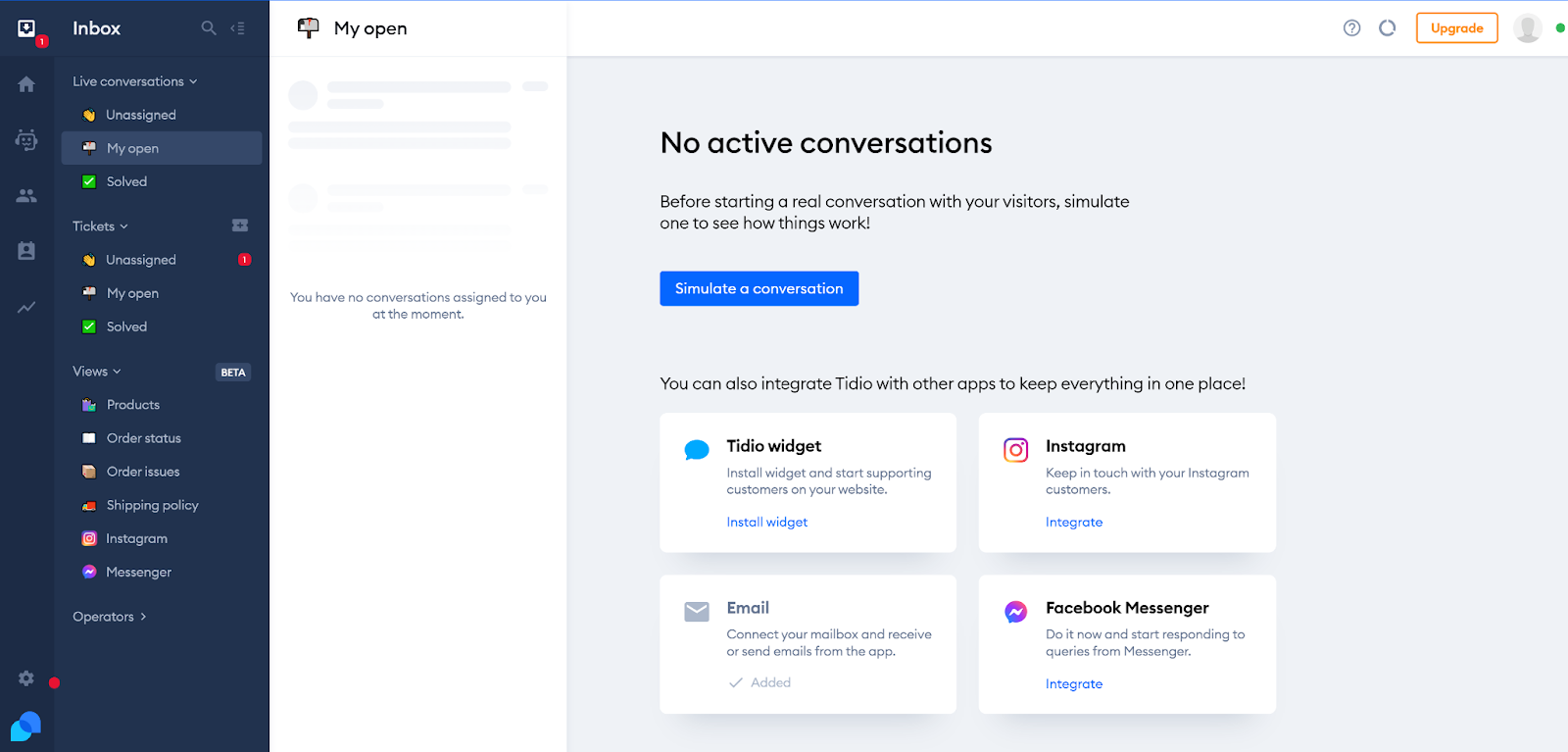Open the user profile avatar

pos(1527,28)
